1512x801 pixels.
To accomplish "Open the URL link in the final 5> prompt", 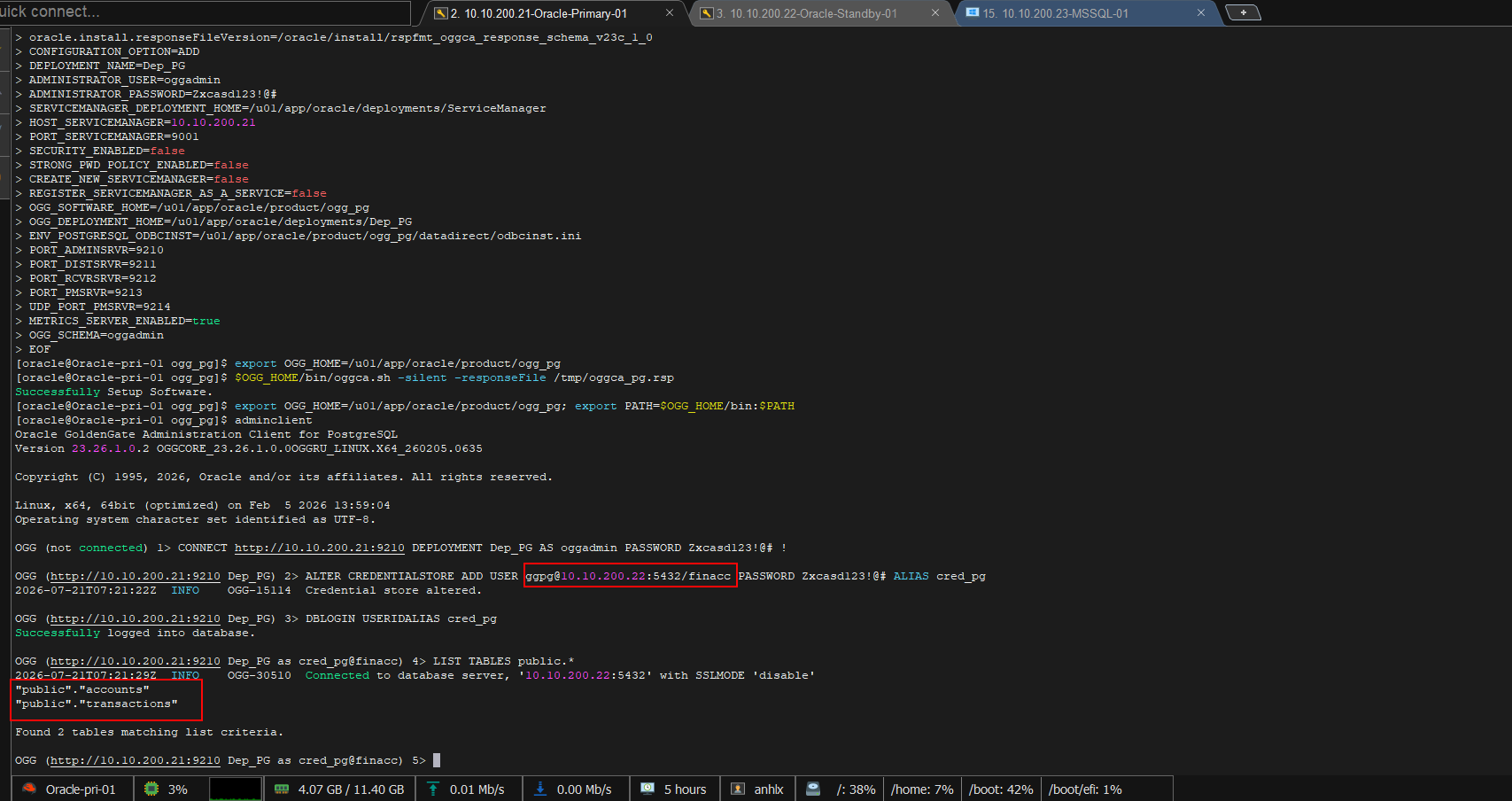I will point(136,760).
